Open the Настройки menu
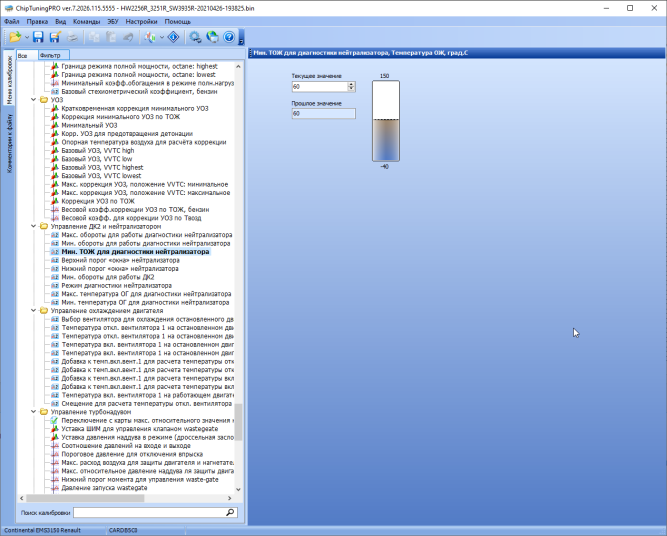The image size is (667, 536). coord(141,21)
